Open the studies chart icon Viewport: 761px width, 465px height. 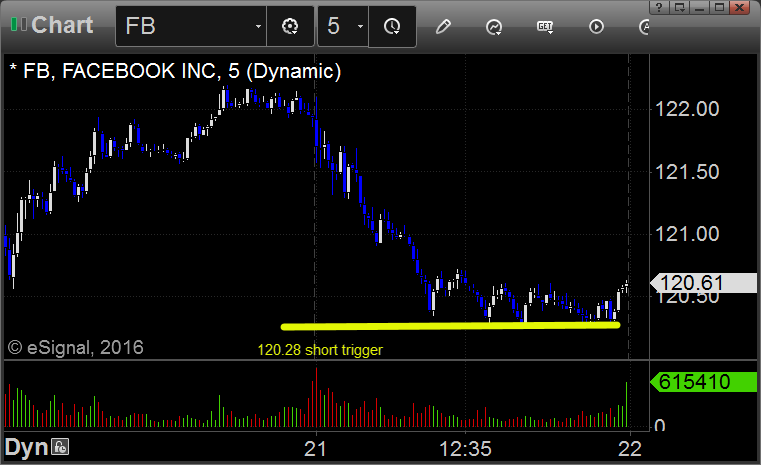[494, 27]
